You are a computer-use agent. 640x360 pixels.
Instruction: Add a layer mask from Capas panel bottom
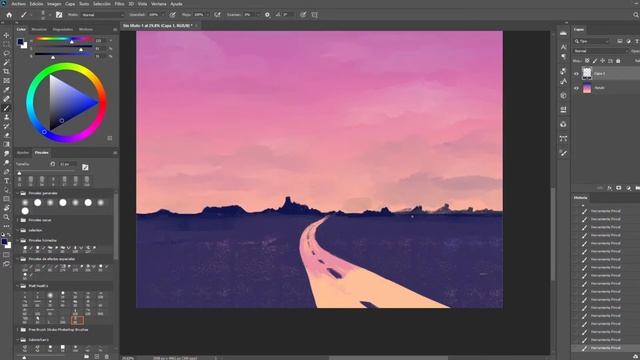tap(619, 188)
